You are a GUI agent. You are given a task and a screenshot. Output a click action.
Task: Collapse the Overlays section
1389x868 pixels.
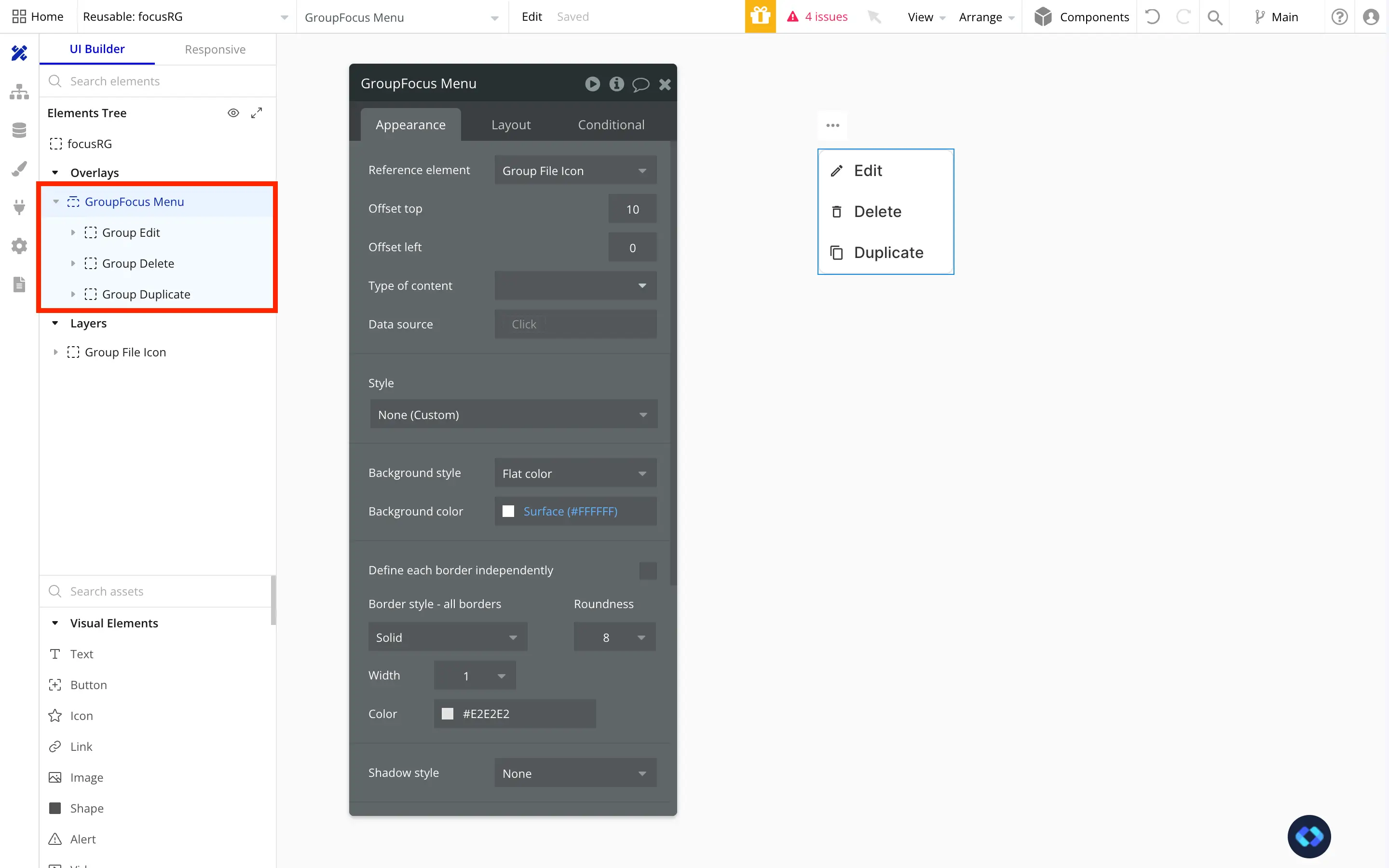55,172
